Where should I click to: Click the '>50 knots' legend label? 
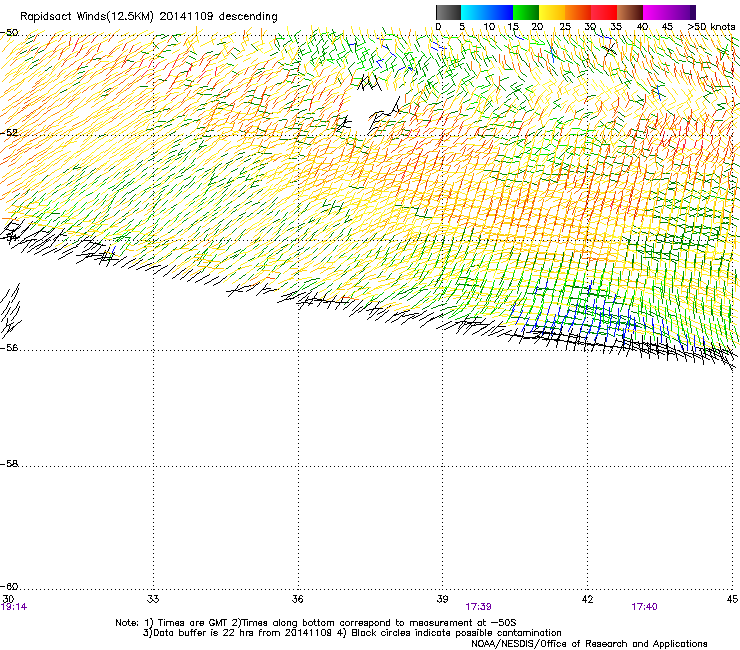pos(711,27)
